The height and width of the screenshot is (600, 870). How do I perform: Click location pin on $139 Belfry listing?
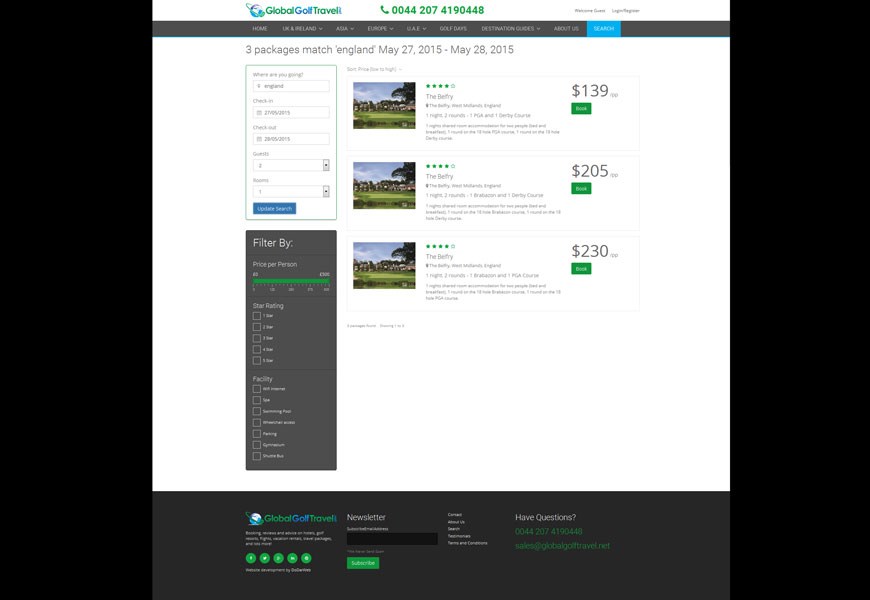(427, 105)
